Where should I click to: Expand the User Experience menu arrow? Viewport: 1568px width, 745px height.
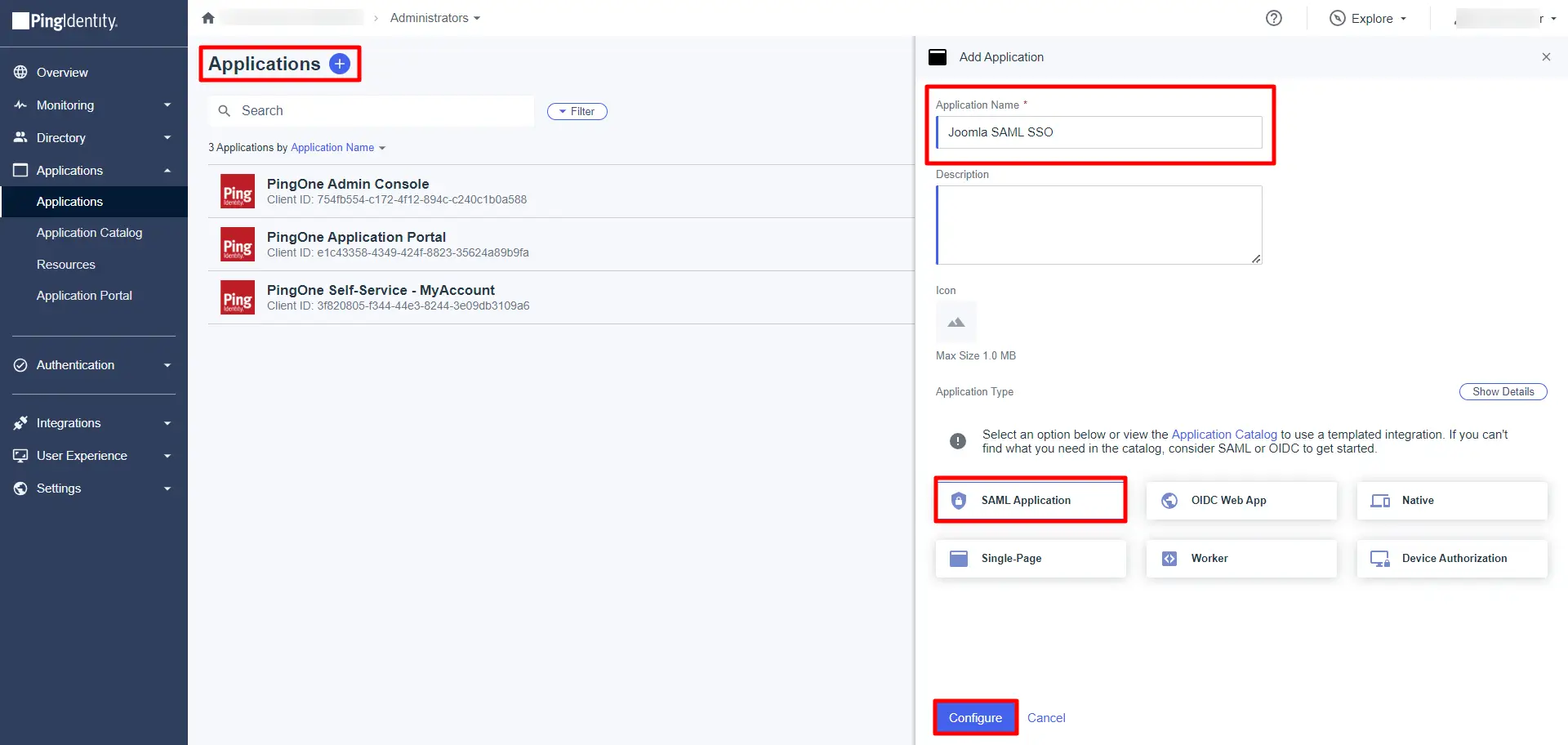[x=167, y=456]
